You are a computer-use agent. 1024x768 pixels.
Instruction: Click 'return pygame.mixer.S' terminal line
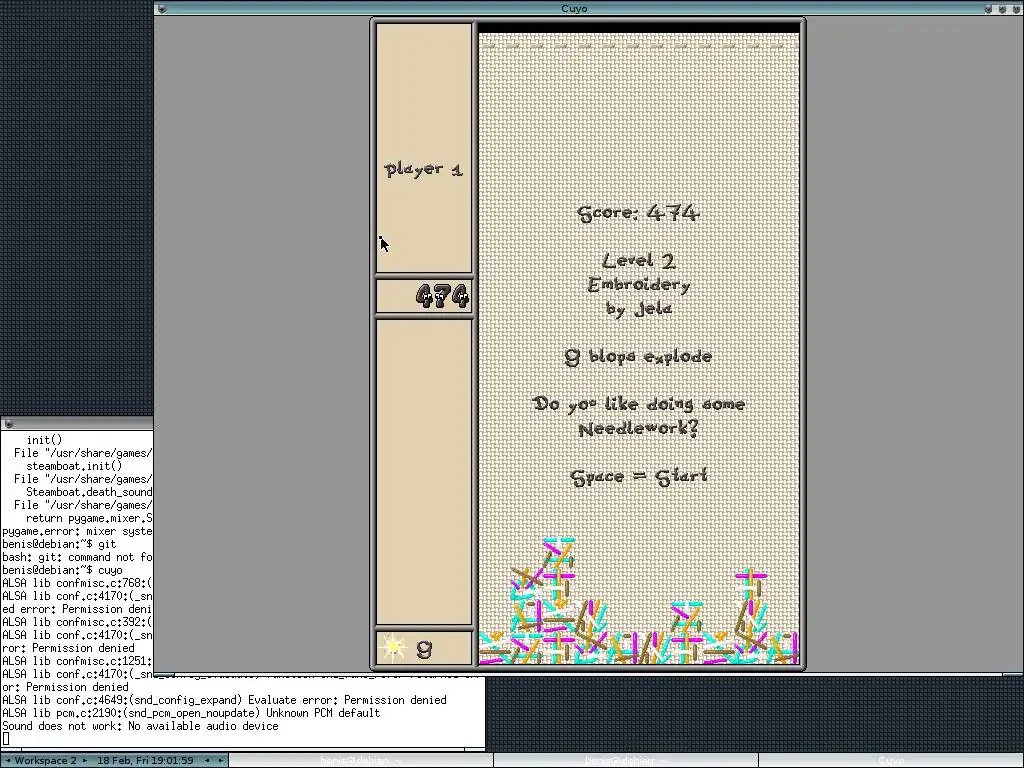click(x=89, y=518)
